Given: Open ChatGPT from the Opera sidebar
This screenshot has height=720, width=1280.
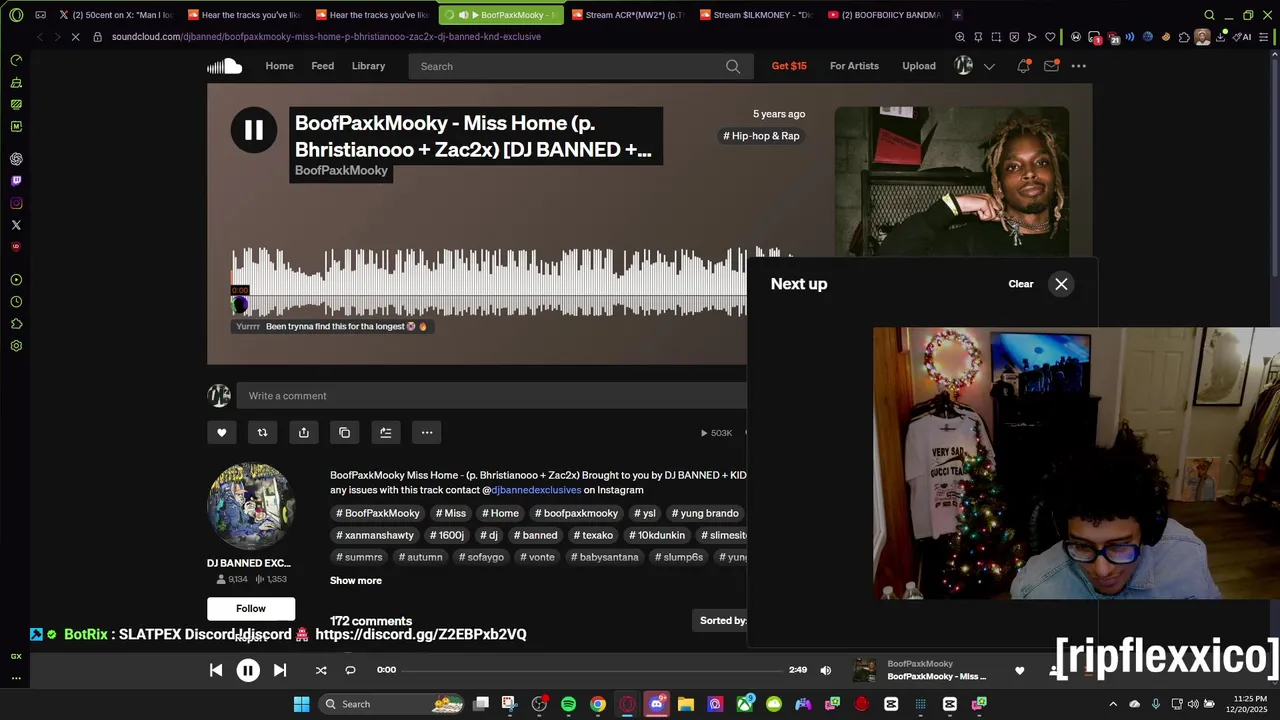Looking at the screenshot, I should [16, 159].
